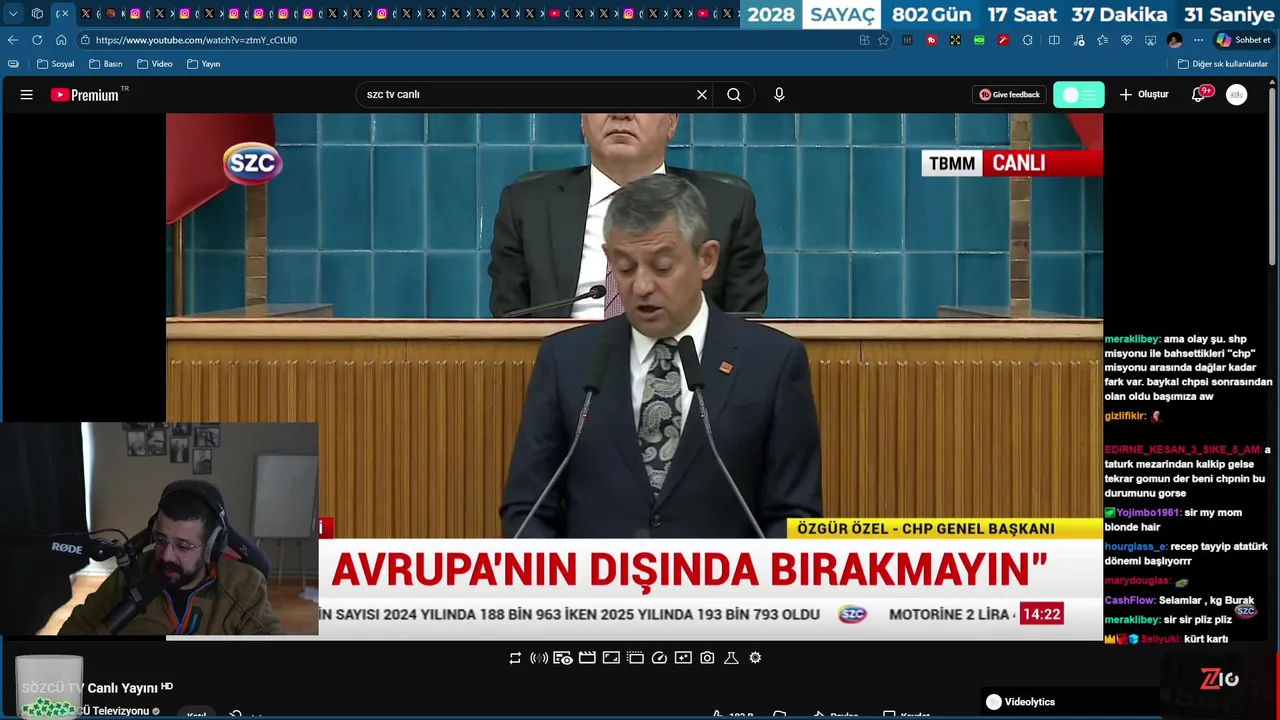Click the audio boost icon below video
This screenshot has height=720, width=1280.
(539, 658)
